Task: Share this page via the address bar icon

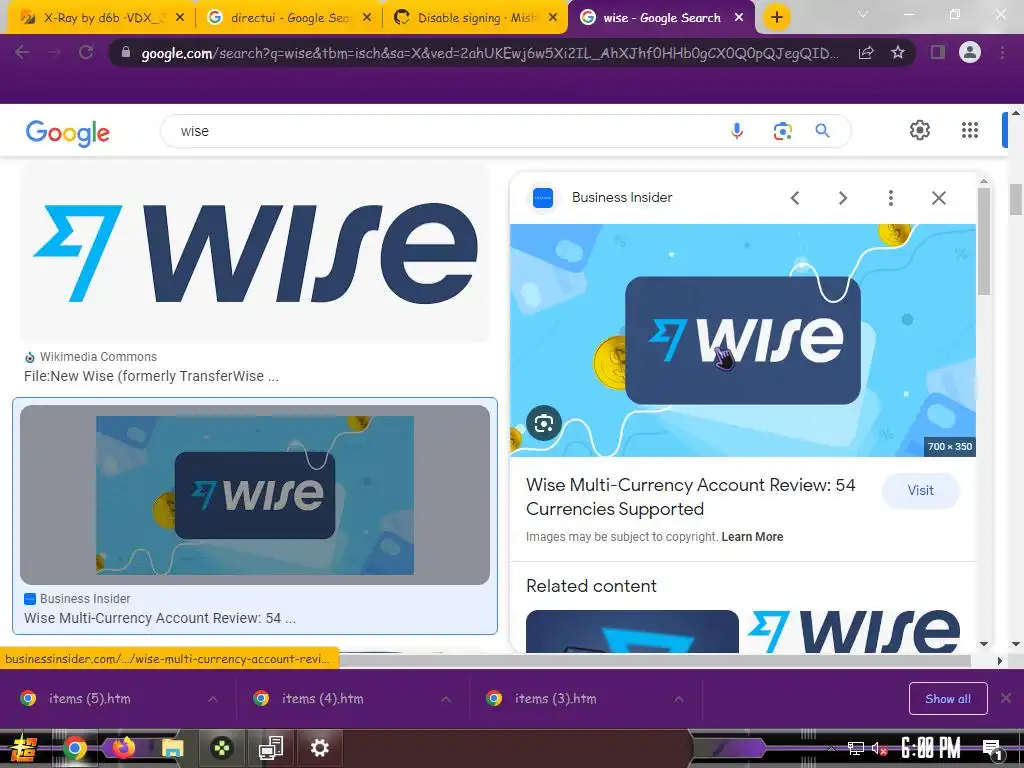Action: coord(866,52)
